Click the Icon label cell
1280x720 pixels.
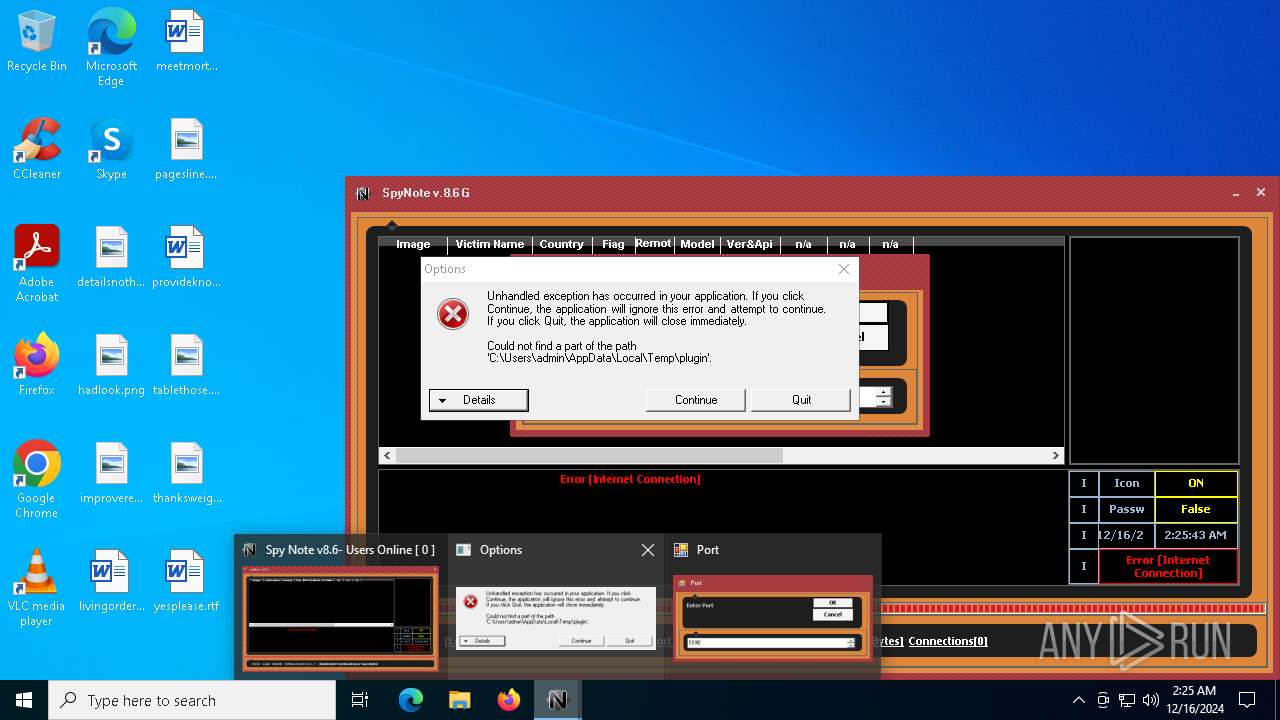coord(1127,483)
